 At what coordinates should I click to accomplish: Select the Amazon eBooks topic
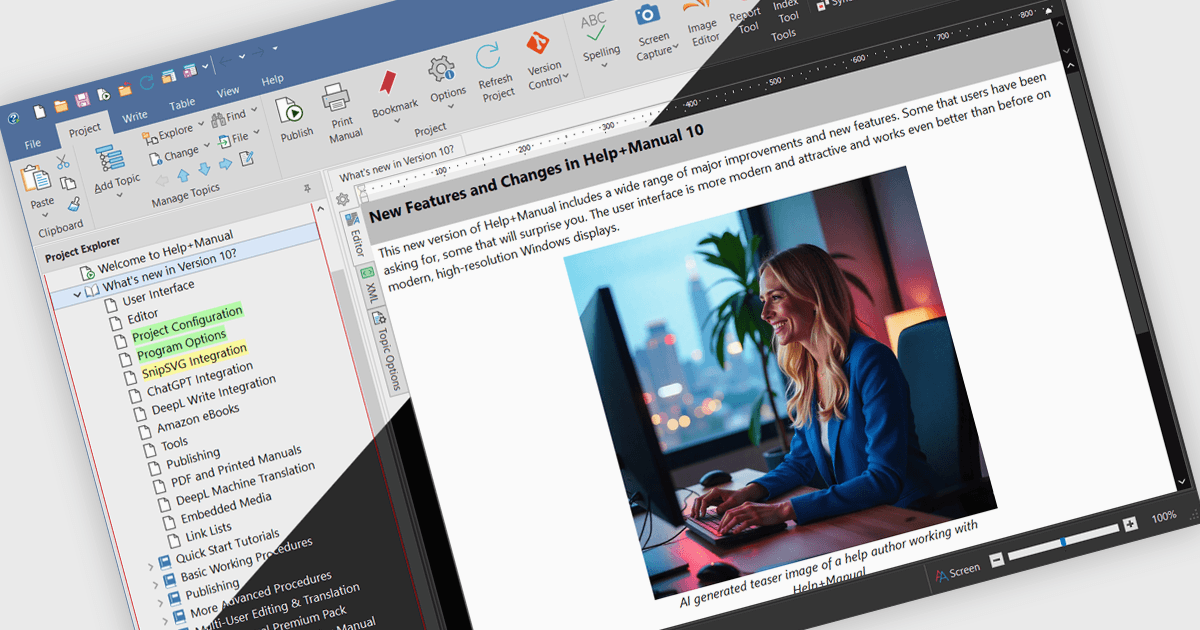pos(198,418)
